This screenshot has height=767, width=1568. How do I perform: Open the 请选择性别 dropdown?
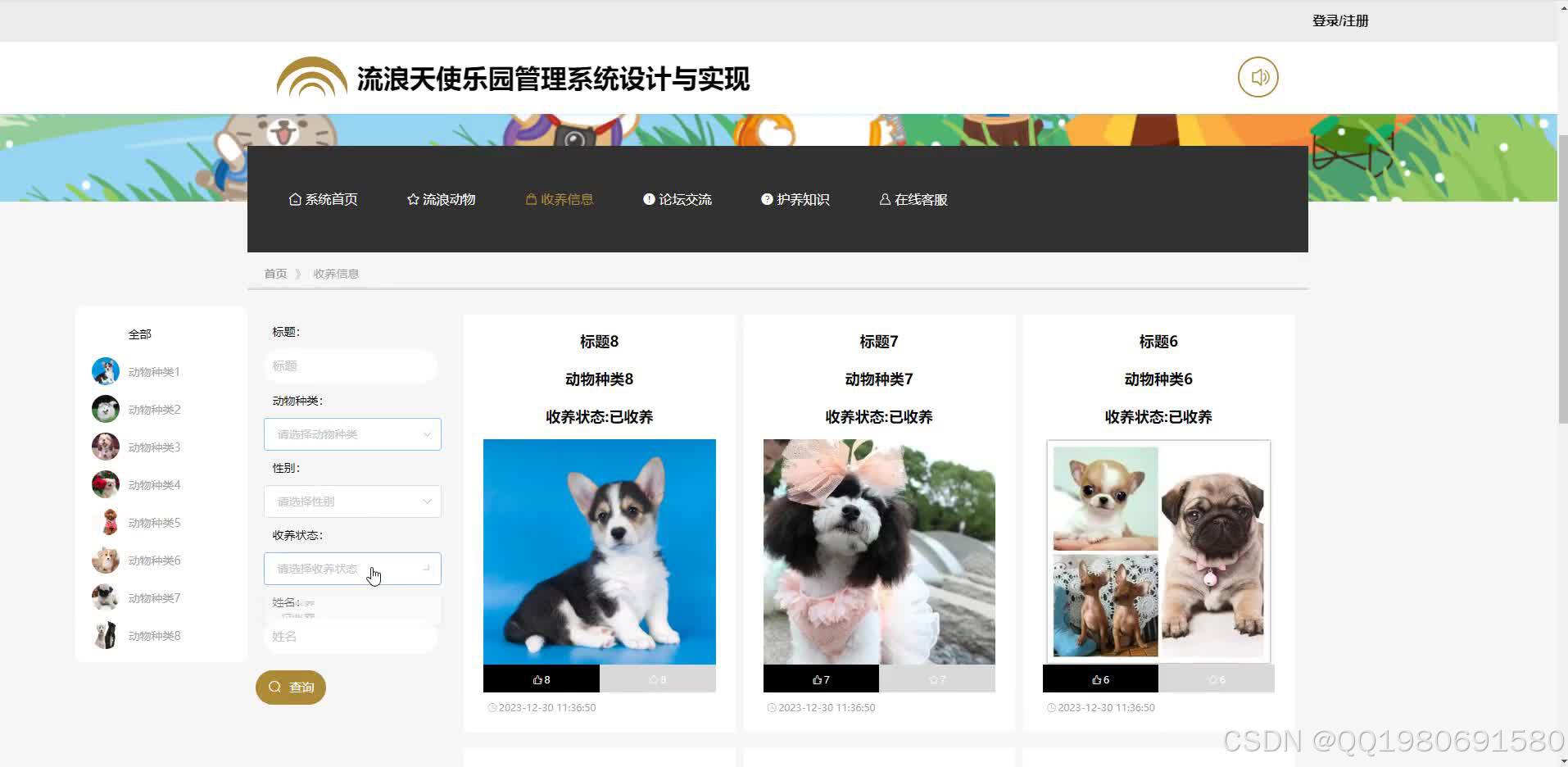tap(352, 501)
